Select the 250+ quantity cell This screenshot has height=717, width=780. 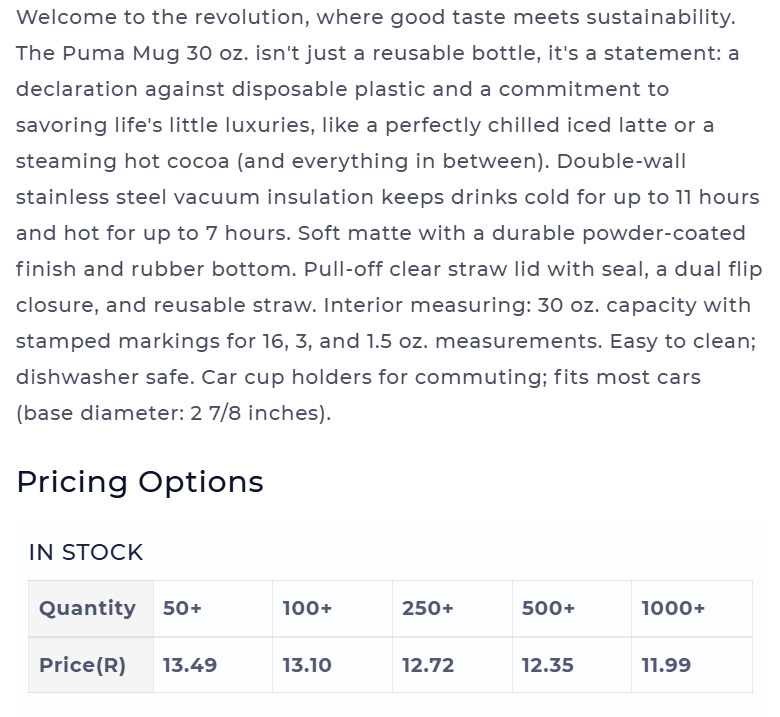[452, 608]
